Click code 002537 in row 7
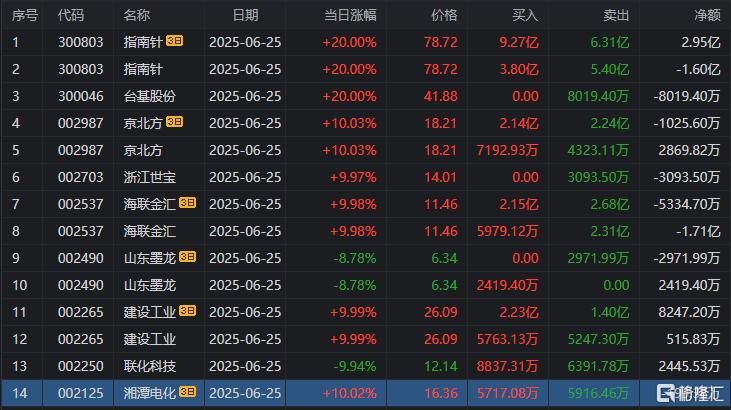The width and height of the screenshot is (731, 410). [81, 204]
